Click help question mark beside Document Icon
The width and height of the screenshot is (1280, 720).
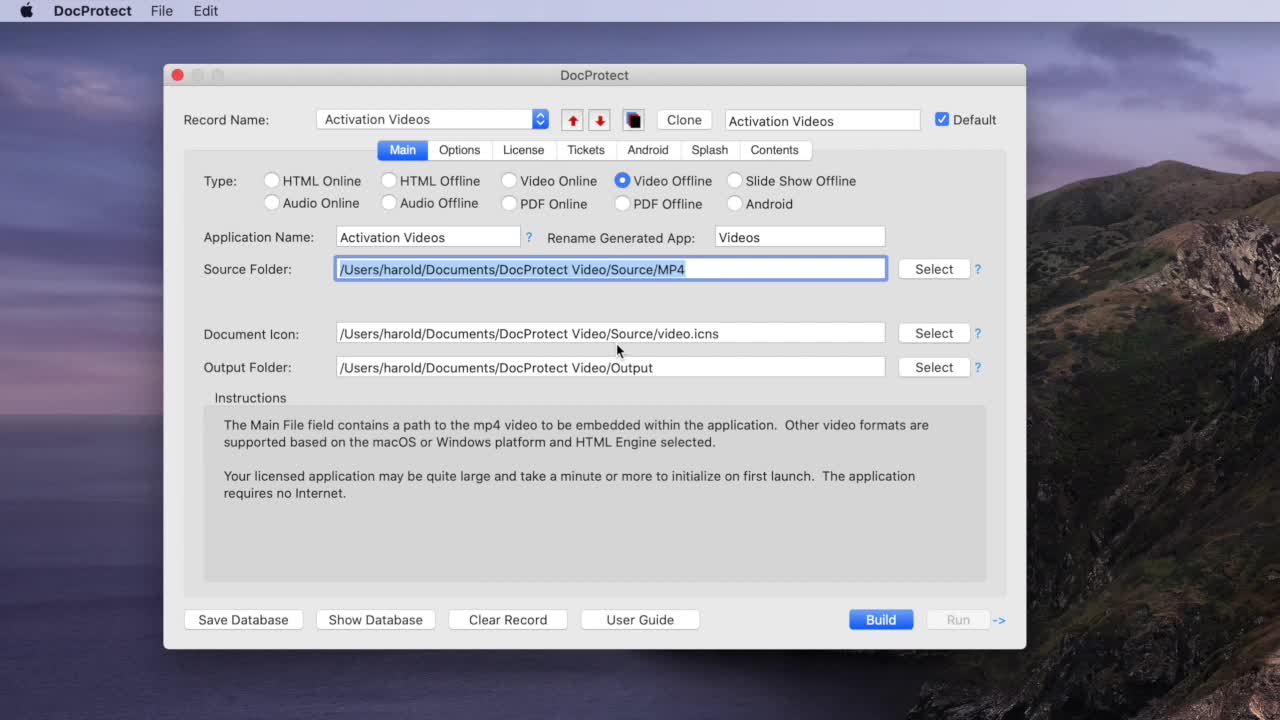coord(978,334)
